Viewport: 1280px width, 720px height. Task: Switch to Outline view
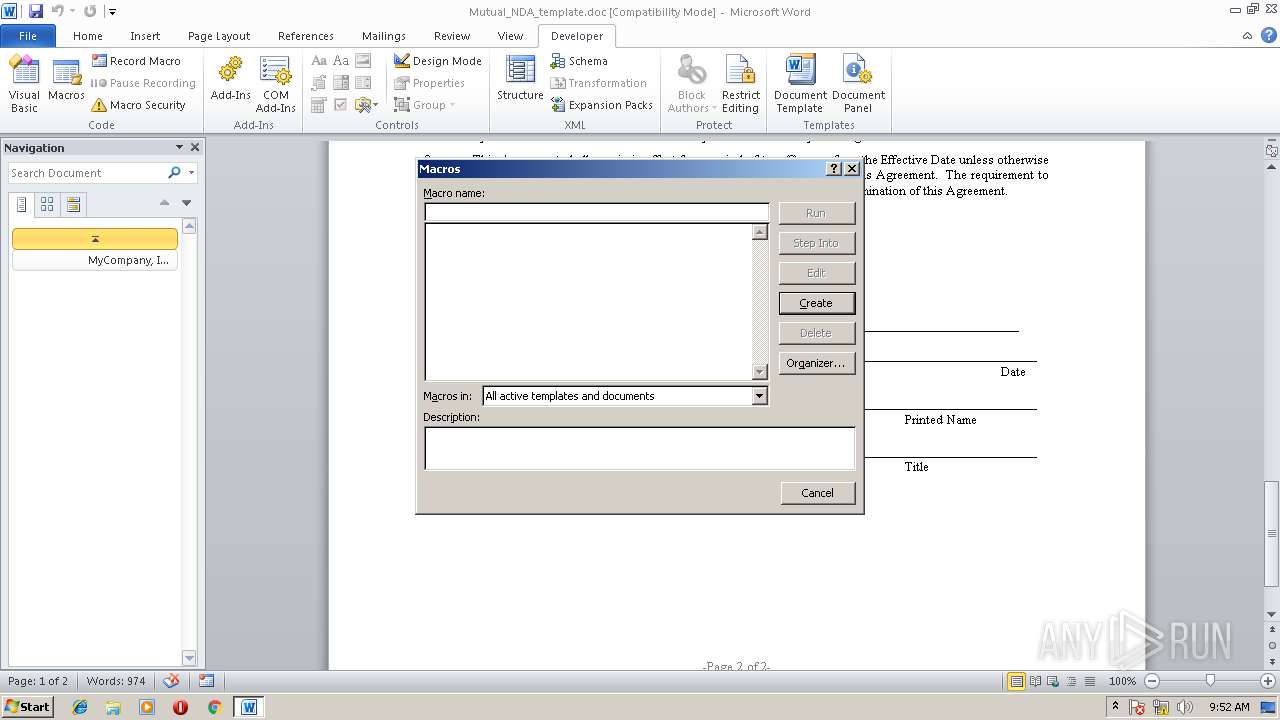coord(1071,681)
